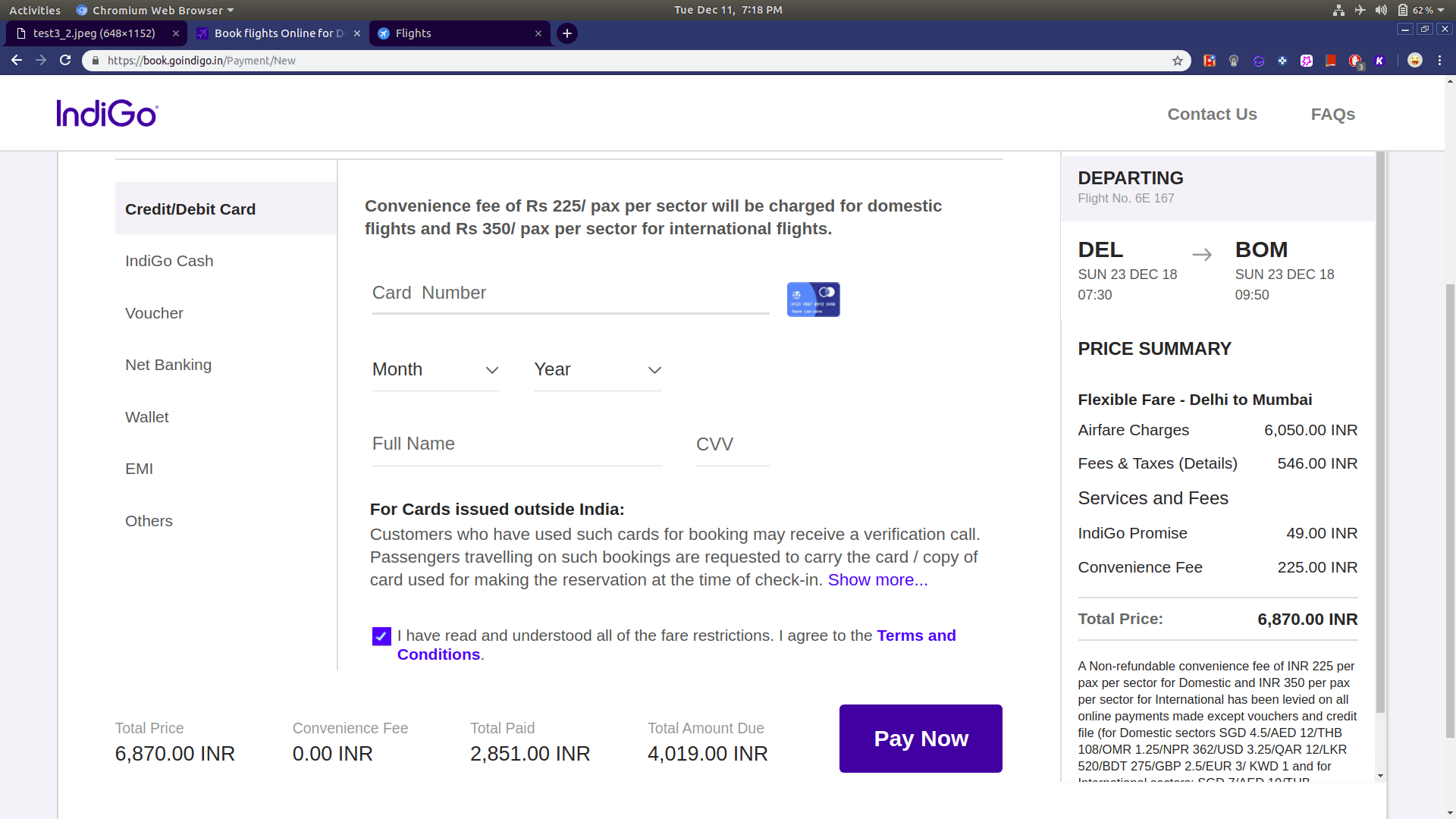Click Show more for foreign card info
Screen dimensions: 1456x819
pyautogui.click(x=877, y=580)
